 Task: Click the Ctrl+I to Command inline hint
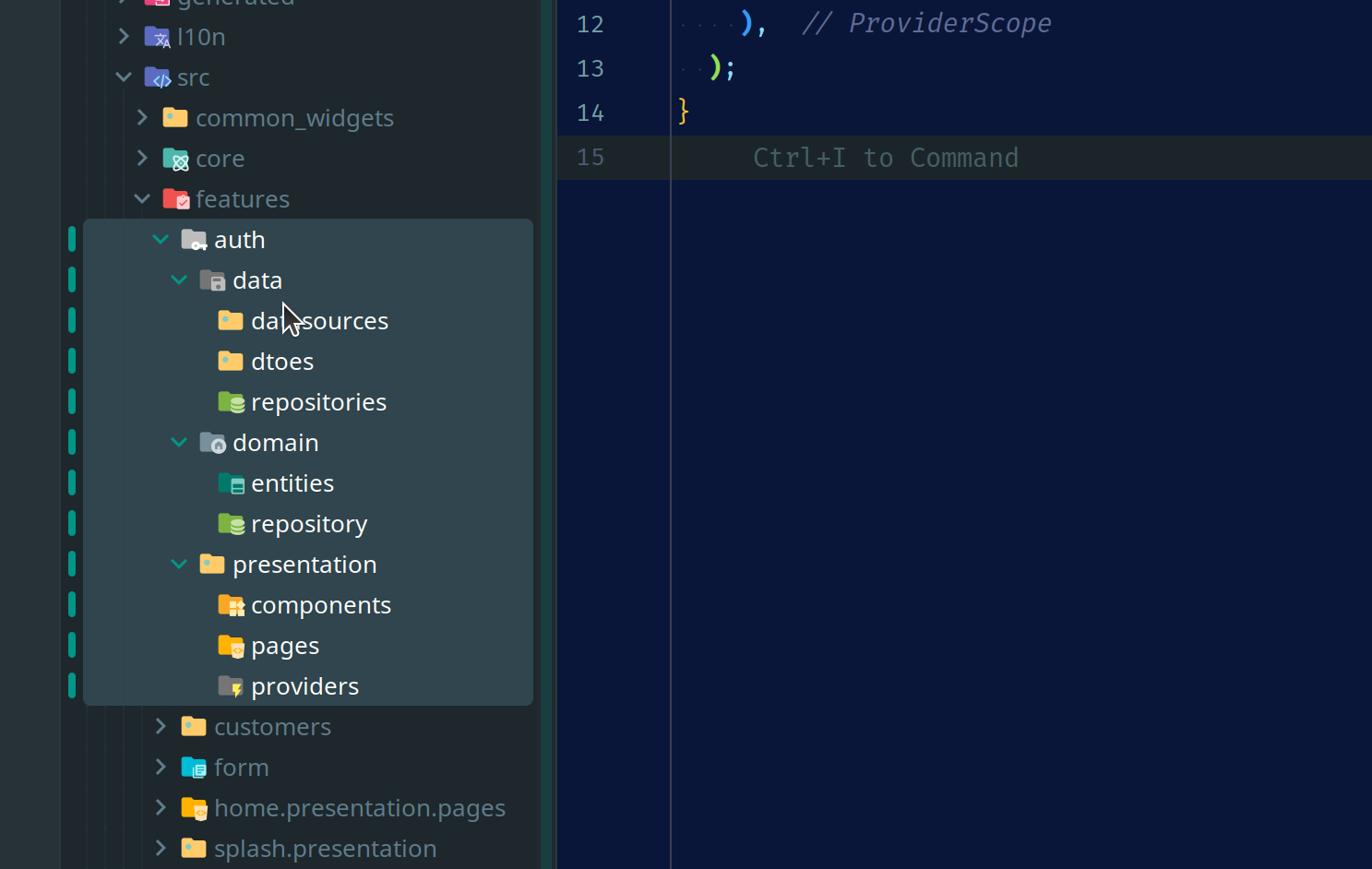(885, 158)
